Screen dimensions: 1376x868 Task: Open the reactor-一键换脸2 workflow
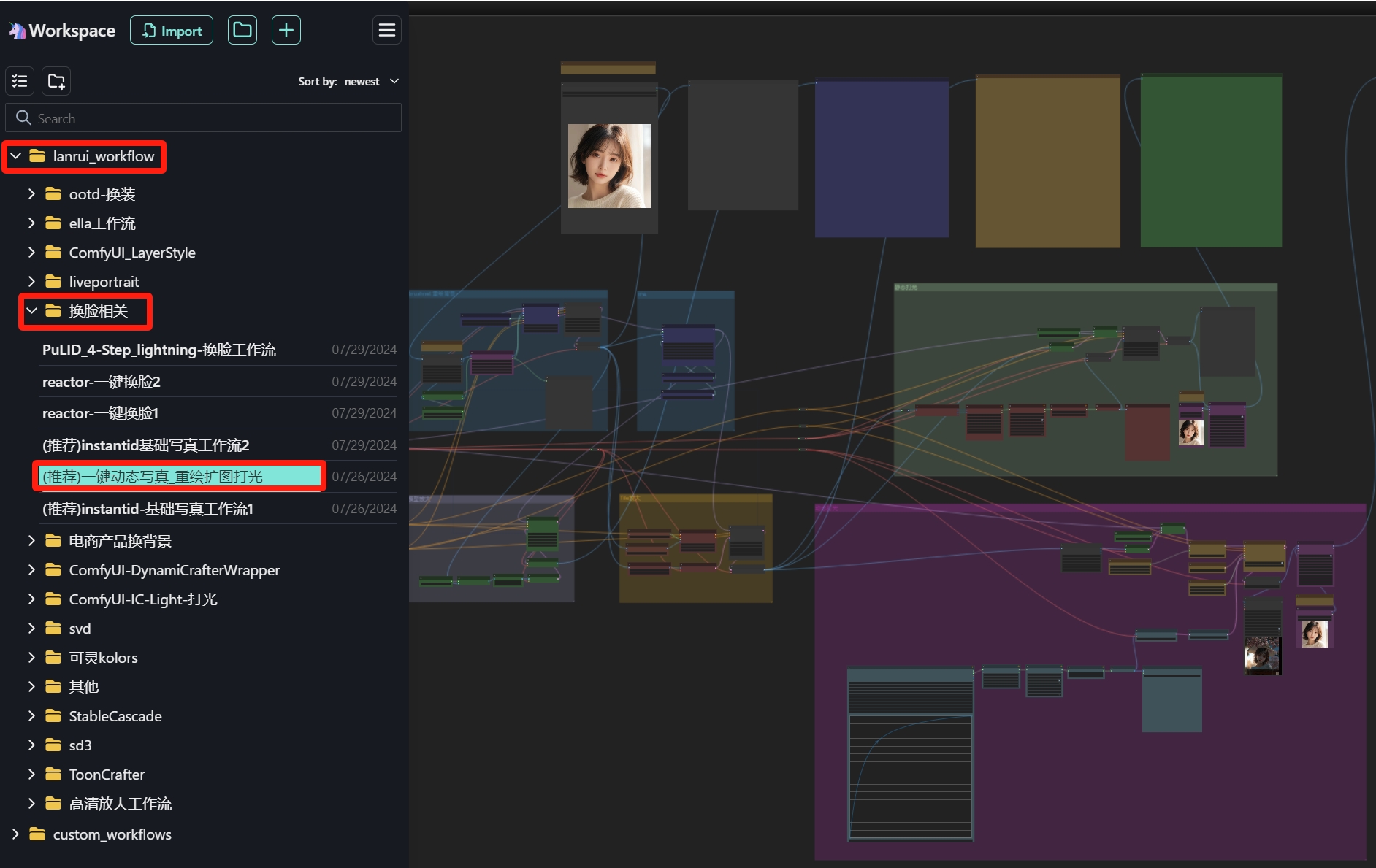tap(102, 382)
